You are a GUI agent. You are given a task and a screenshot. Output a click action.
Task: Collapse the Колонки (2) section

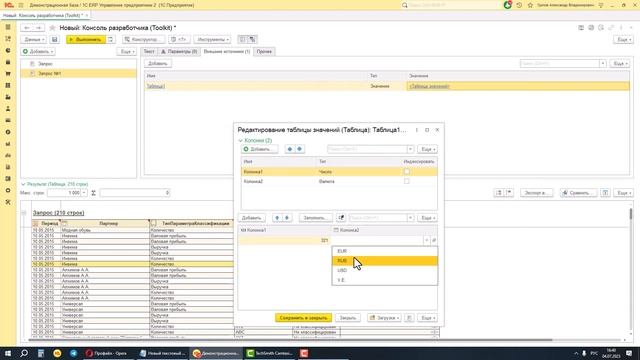pos(240,140)
